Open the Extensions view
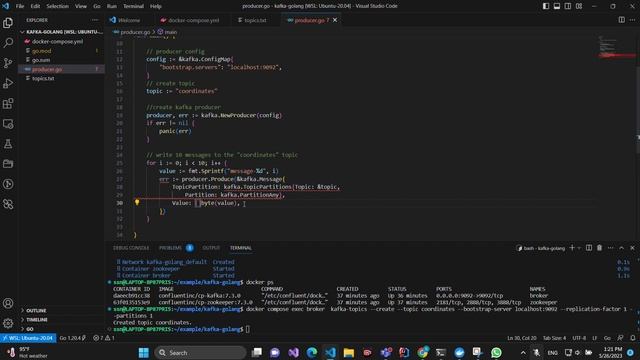Viewport: 640px width, 360px height. pyautogui.click(x=8, y=103)
